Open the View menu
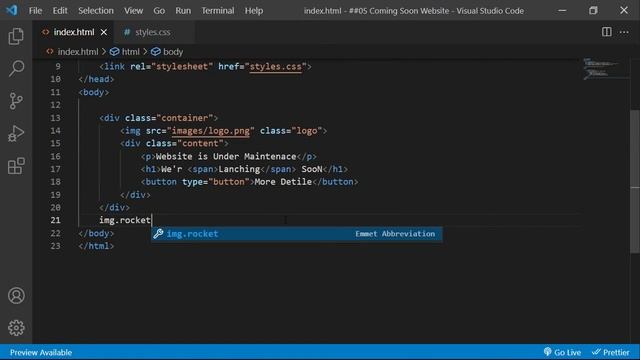Image resolution: width=640 pixels, height=360 pixels. pyautogui.click(x=133, y=11)
